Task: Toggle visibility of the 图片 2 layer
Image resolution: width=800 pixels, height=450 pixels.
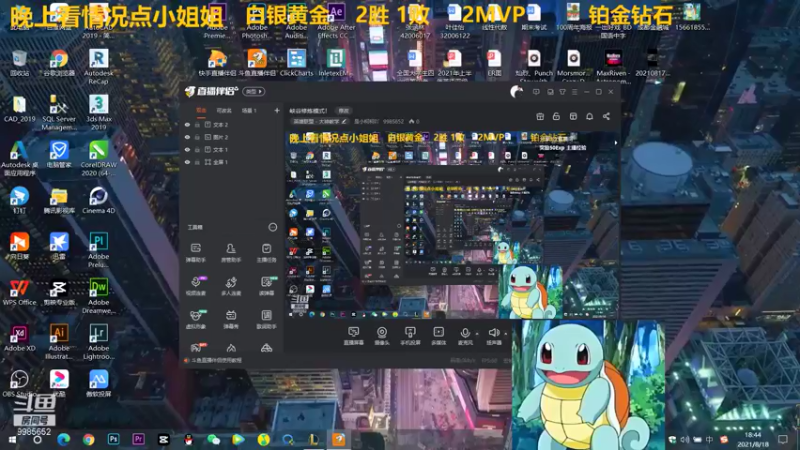Action: pyautogui.click(x=187, y=137)
